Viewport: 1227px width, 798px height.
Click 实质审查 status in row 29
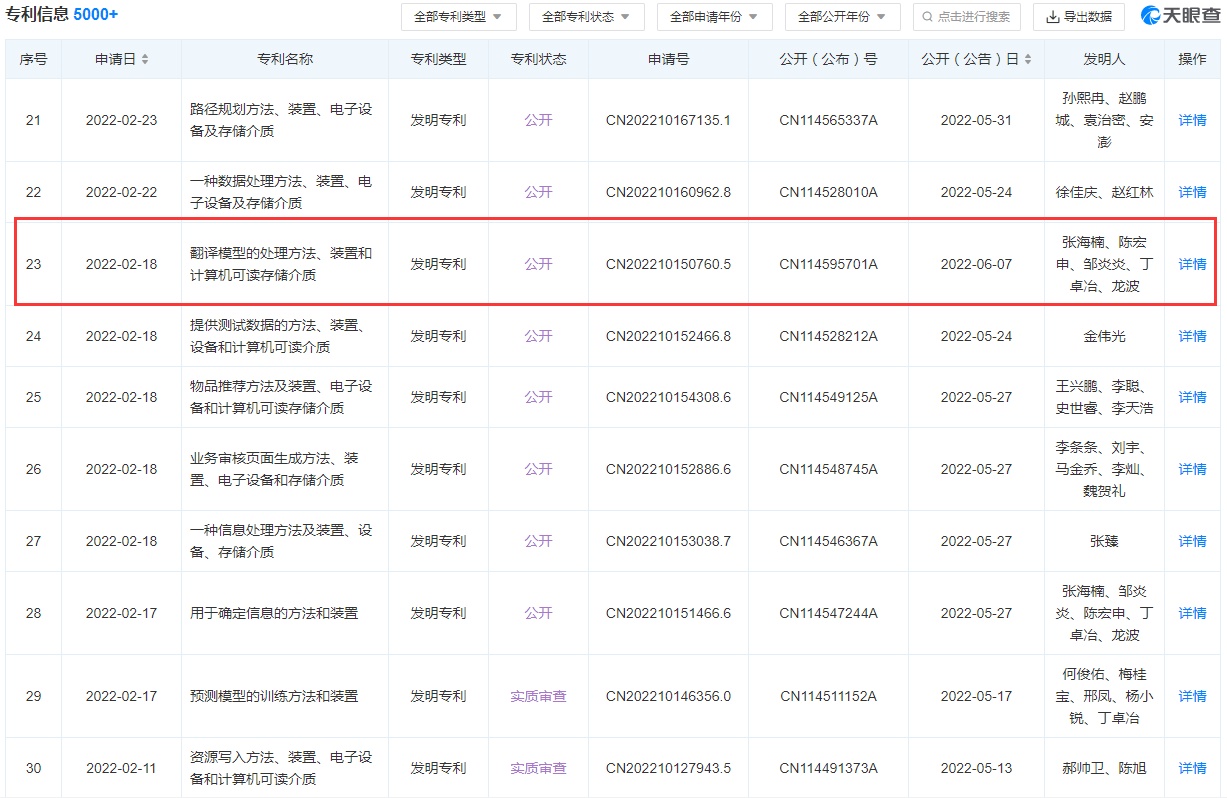[538, 696]
